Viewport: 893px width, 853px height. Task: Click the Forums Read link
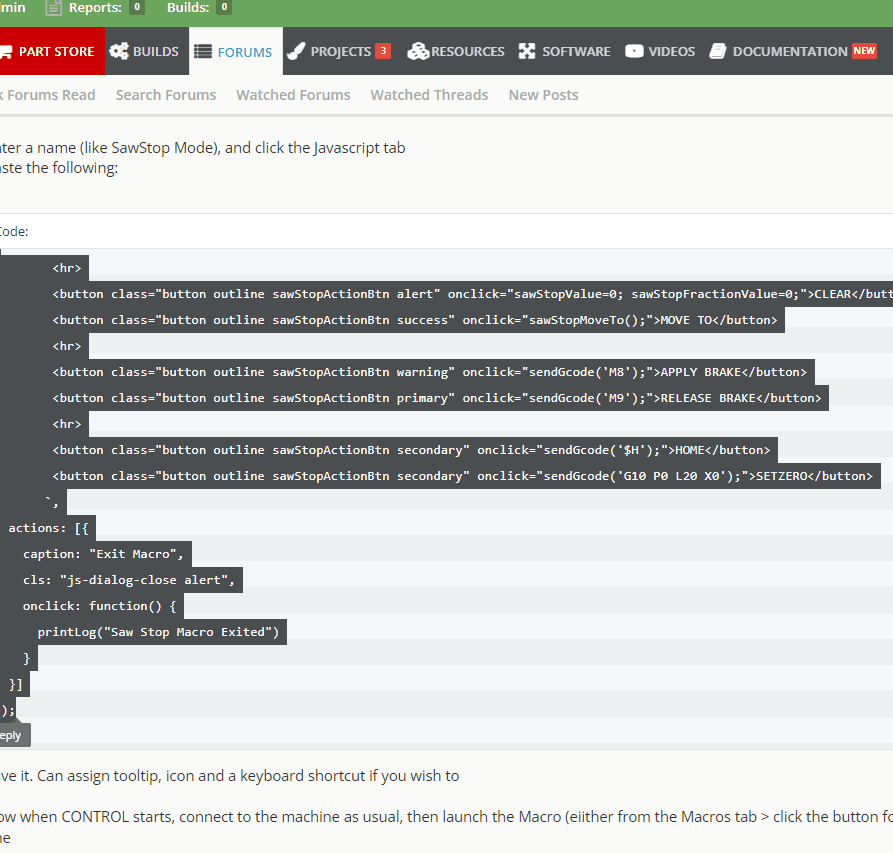click(x=50, y=95)
